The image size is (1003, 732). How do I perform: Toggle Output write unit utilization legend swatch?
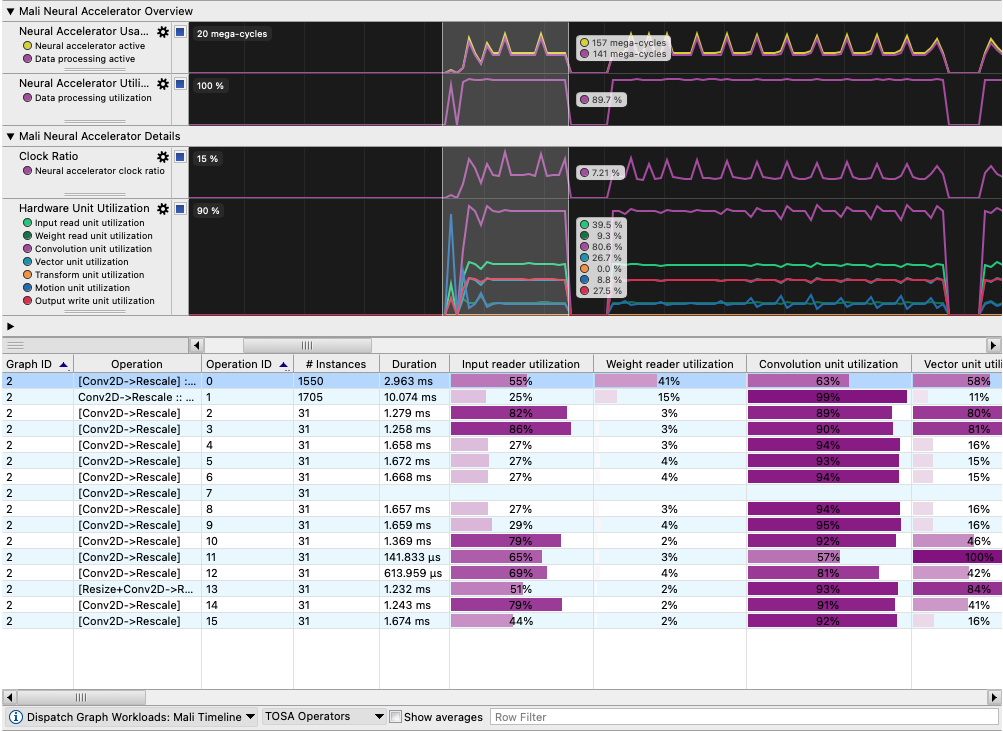28,301
